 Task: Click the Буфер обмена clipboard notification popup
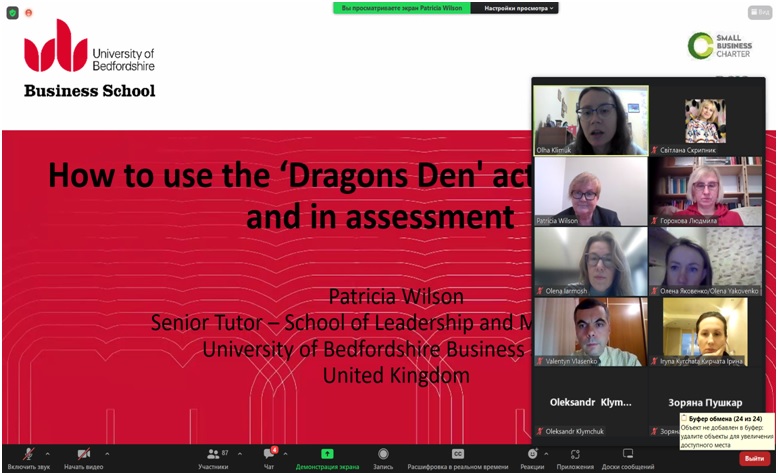pos(727,432)
